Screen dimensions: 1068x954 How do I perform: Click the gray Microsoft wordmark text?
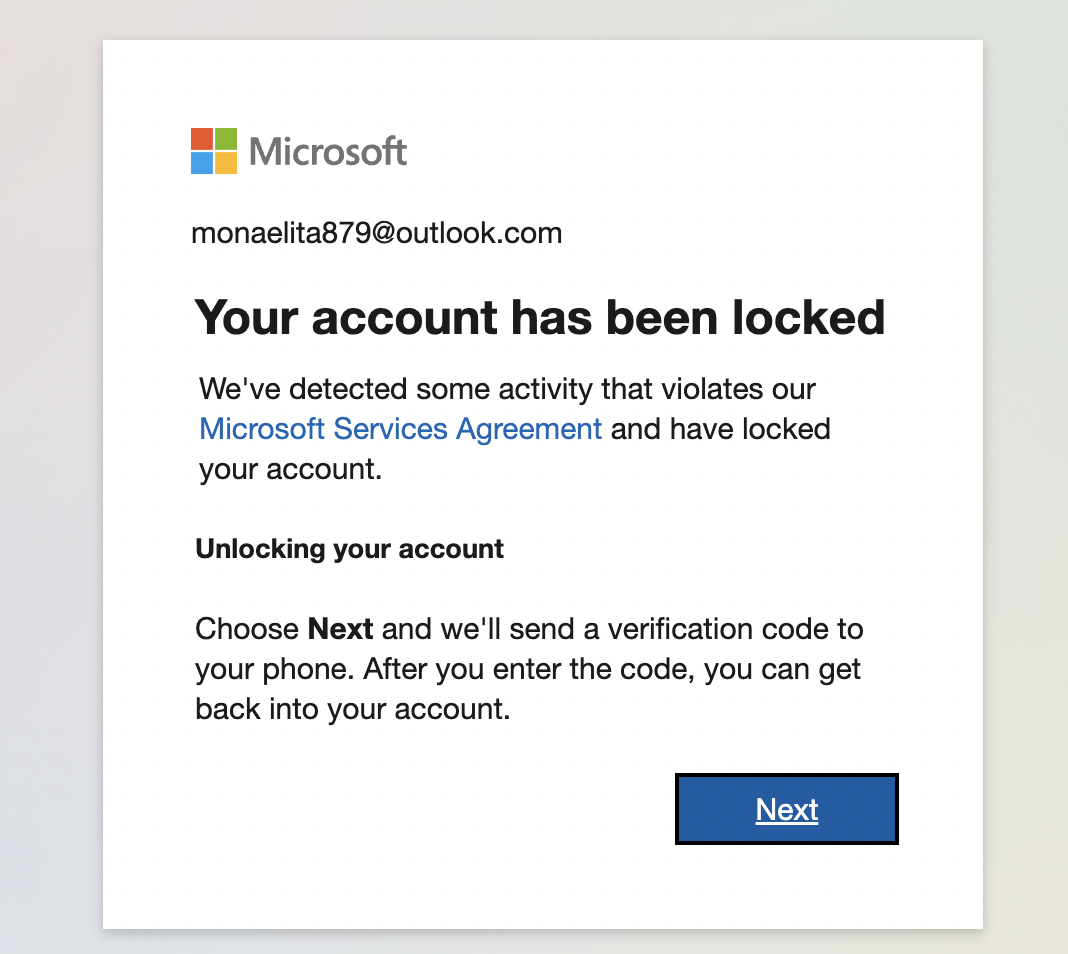[x=328, y=152]
